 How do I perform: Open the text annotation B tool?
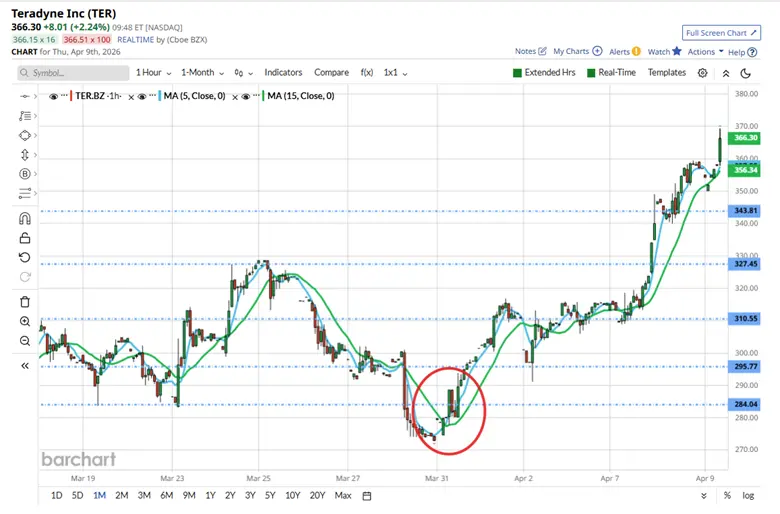click(x=25, y=174)
